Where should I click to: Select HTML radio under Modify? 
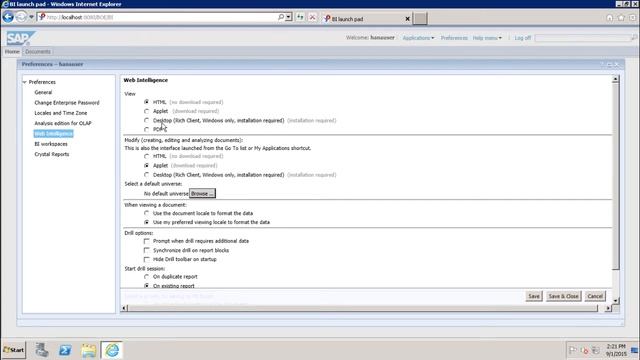[x=147, y=156]
